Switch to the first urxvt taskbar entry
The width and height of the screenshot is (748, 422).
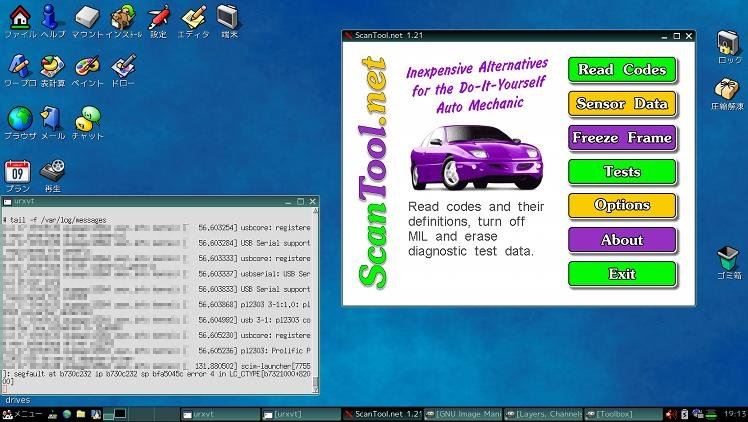[x=220, y=414]
